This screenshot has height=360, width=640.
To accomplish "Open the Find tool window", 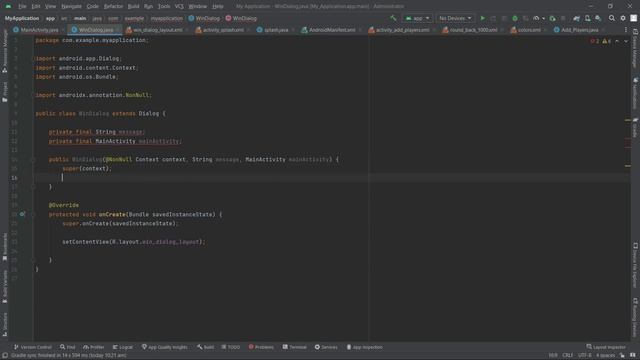I will [68, 347].
